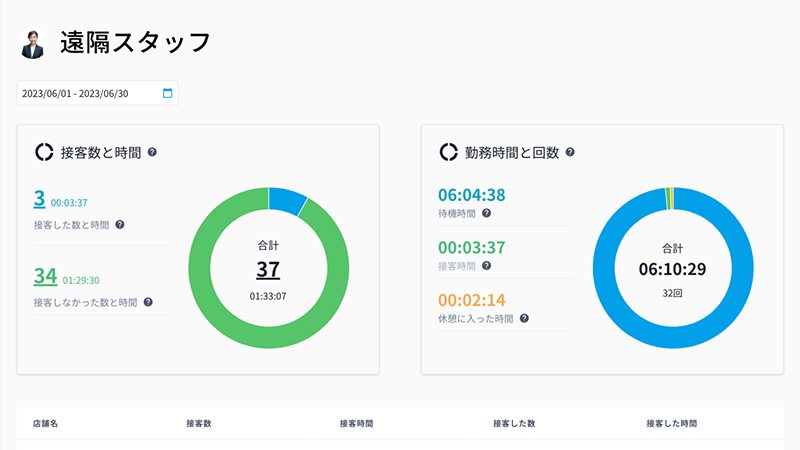Image resolution: width=800 pixels, height=450 pixels.
Task: Click help icon next to 接客しなかった数と時間
Action: pos(148,301)
